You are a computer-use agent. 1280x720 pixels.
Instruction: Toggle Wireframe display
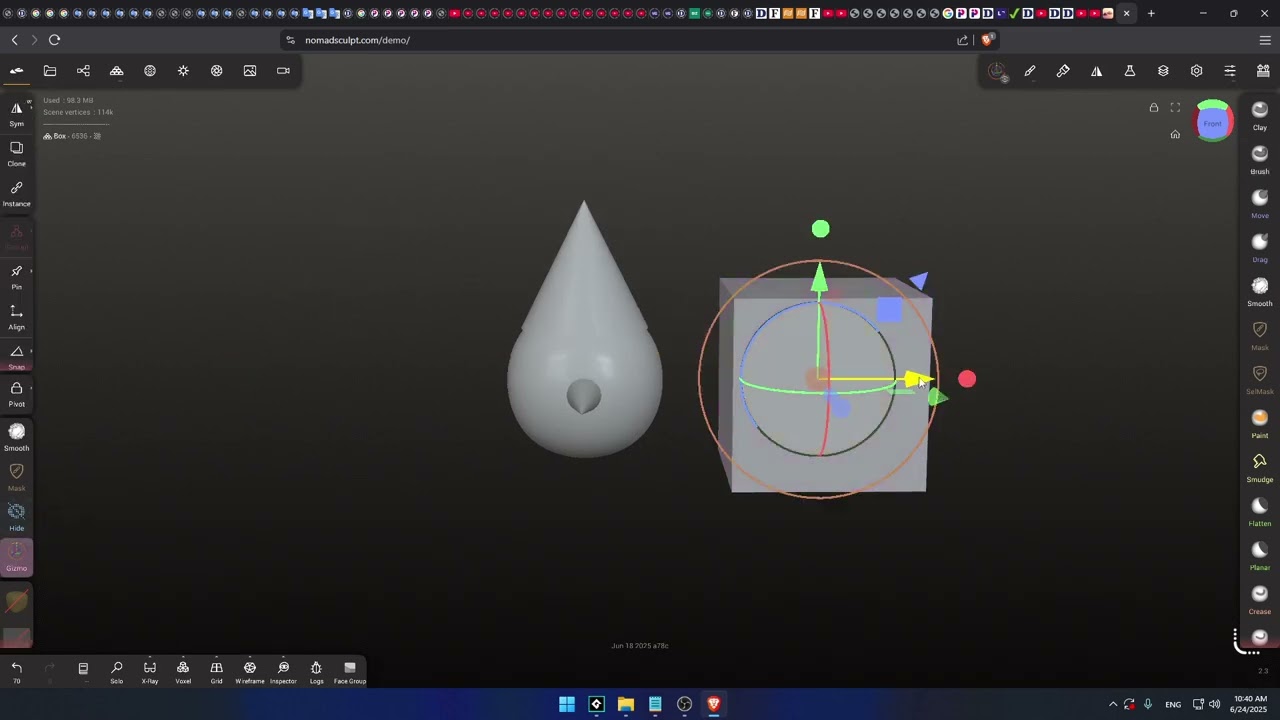coord(250,672)
